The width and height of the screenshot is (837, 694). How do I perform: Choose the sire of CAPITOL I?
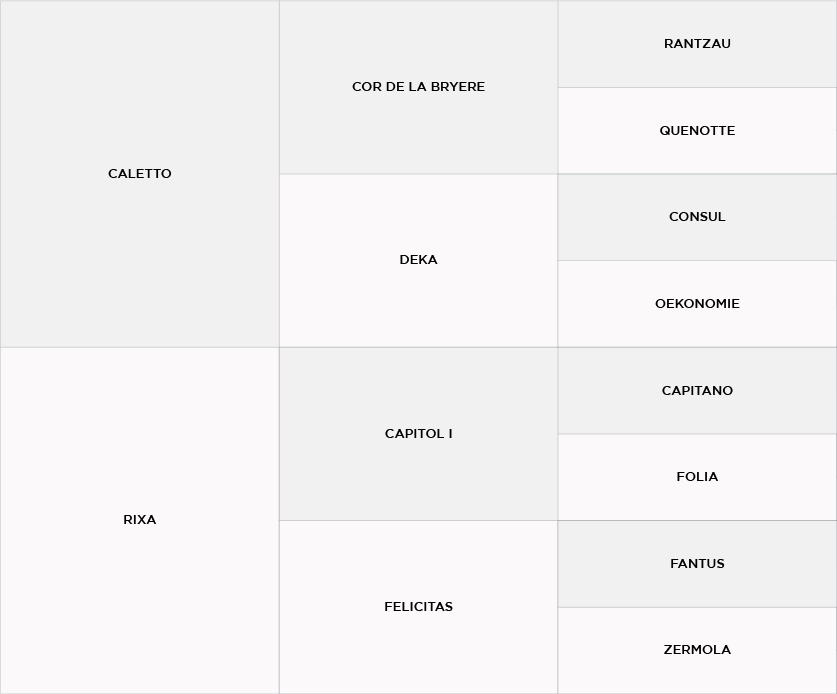tap(697, 391)
